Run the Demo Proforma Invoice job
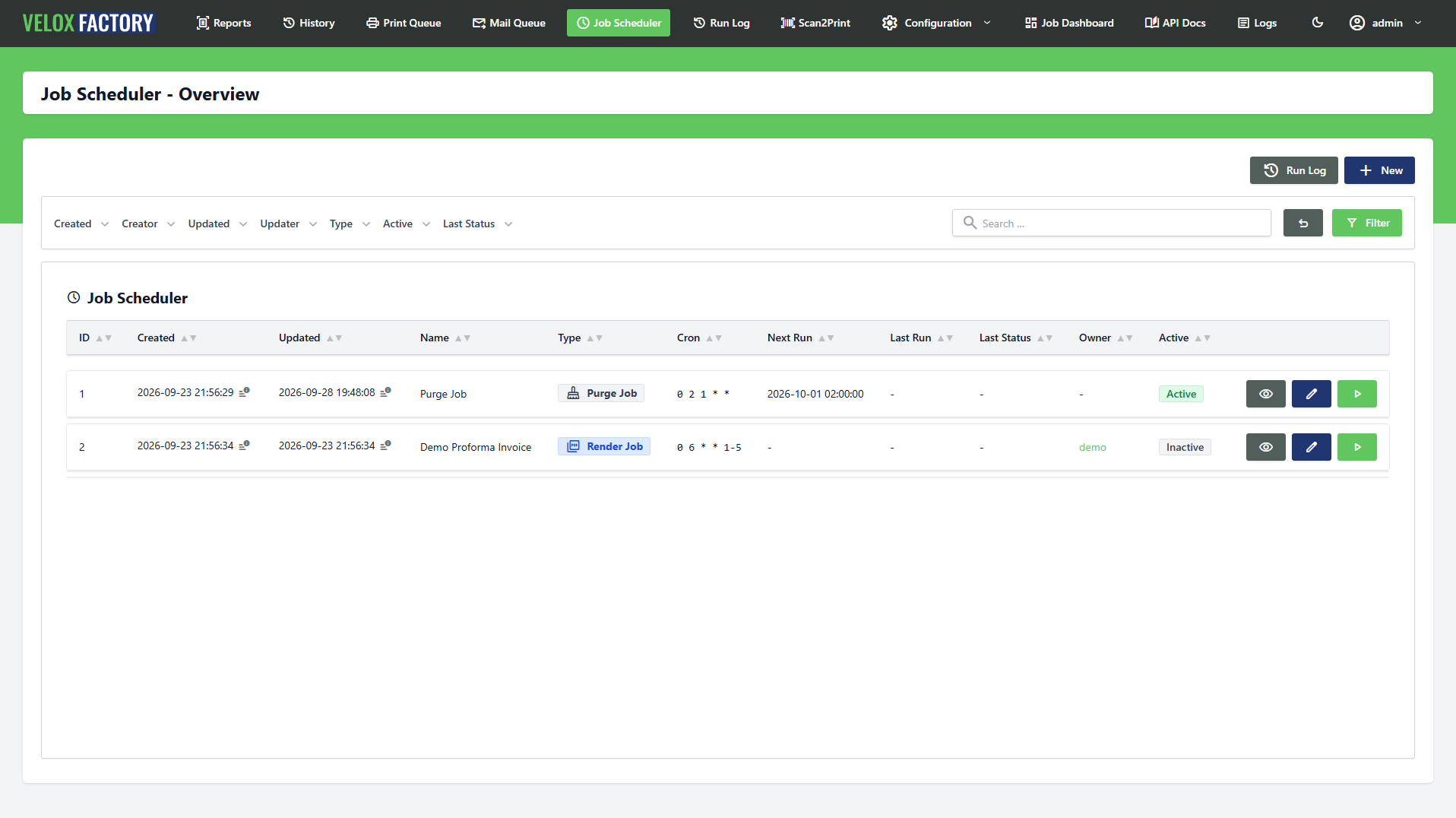1456x818 pixels. point(1356,447)
